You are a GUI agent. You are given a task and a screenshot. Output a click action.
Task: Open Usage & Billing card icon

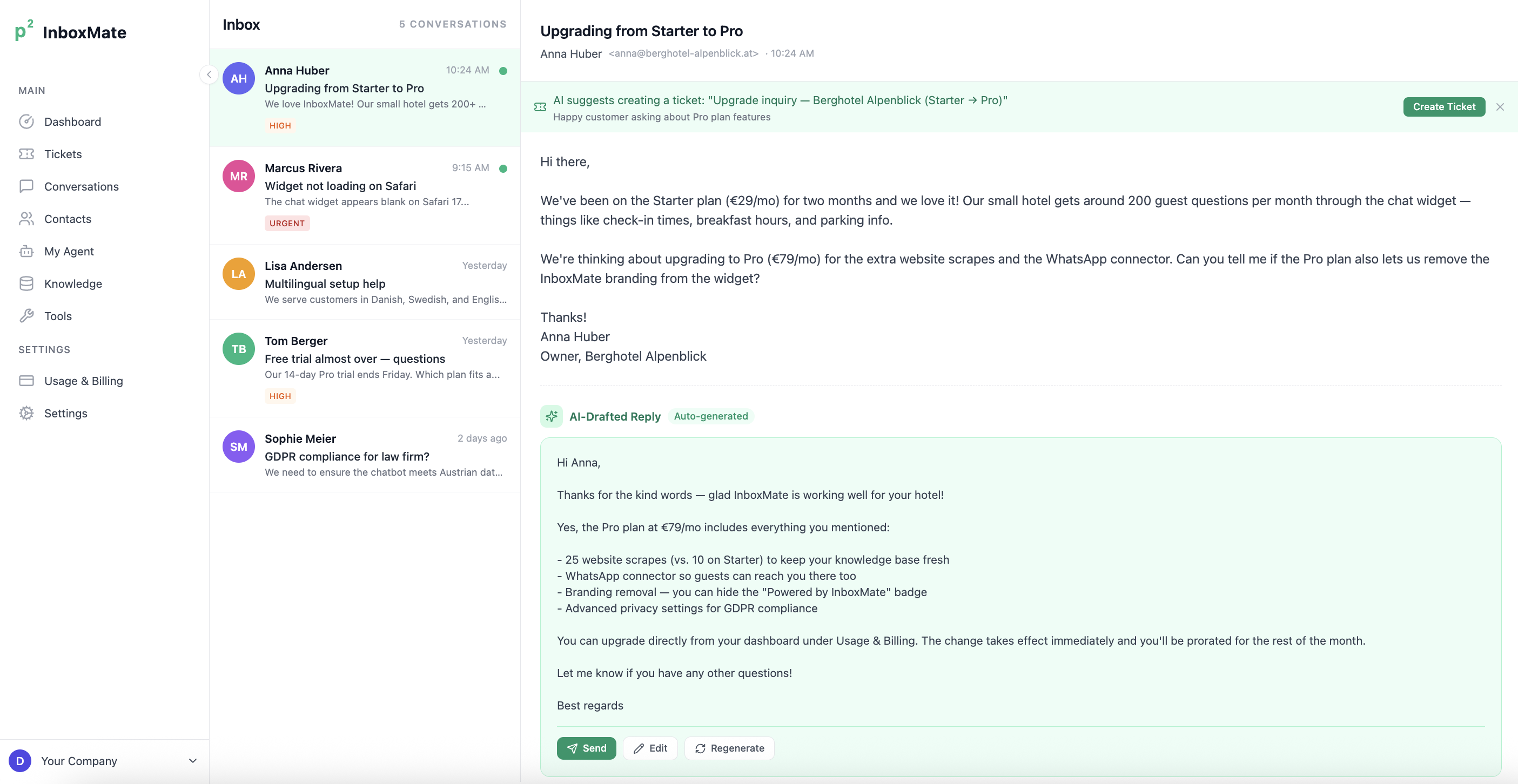[x=27, y=381]
